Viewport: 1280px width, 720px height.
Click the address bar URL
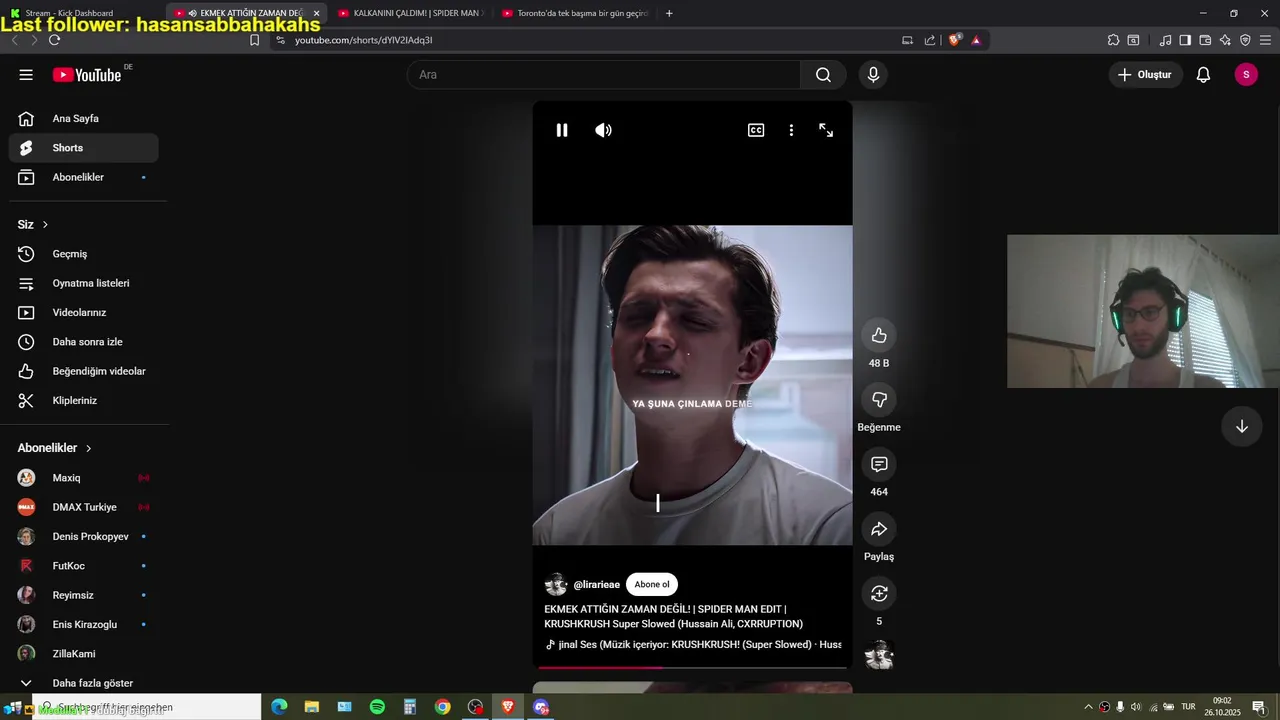pyautogui.click(x=364, y=40)
